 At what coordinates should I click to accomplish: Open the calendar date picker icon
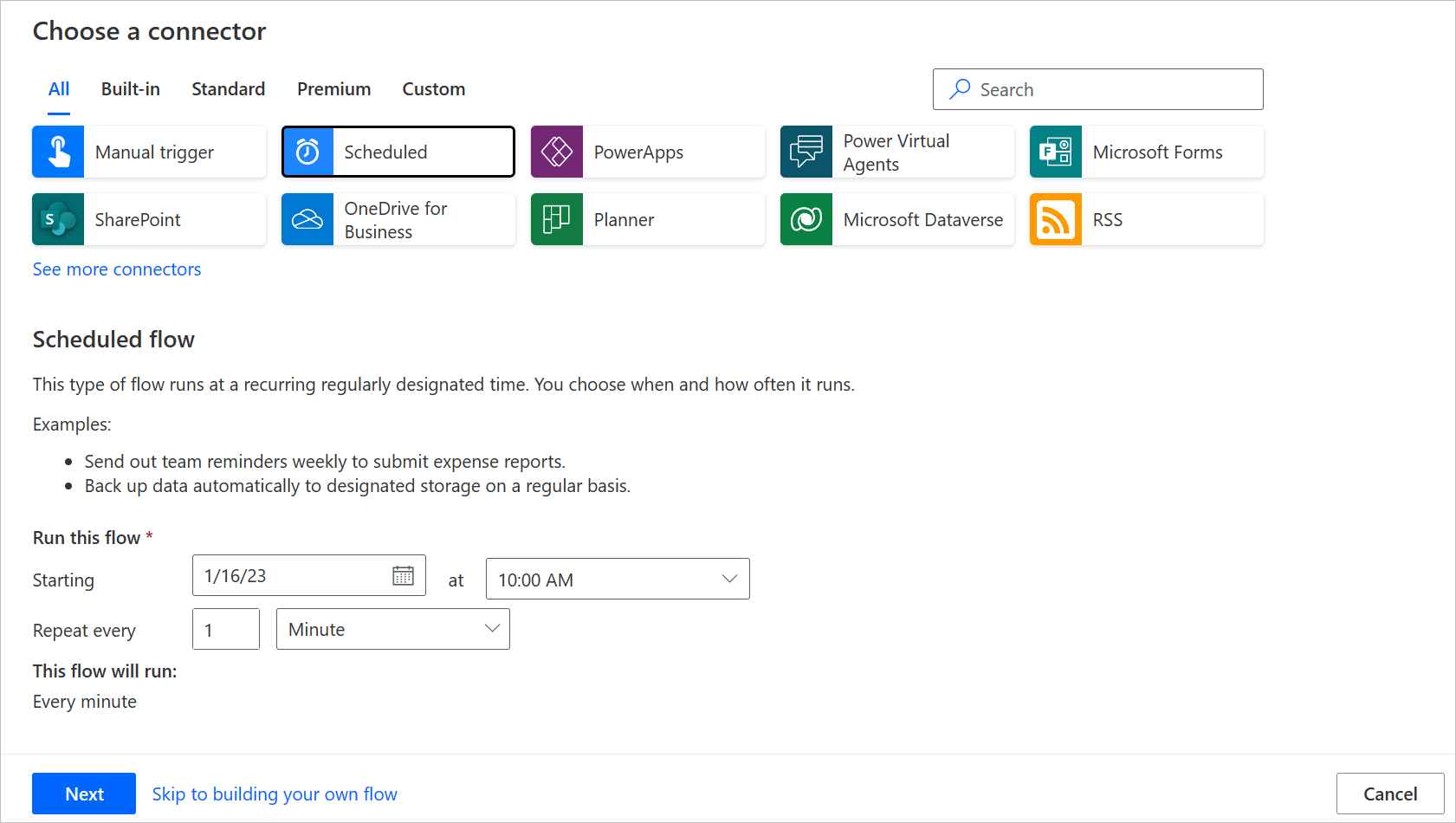(403, 575)
